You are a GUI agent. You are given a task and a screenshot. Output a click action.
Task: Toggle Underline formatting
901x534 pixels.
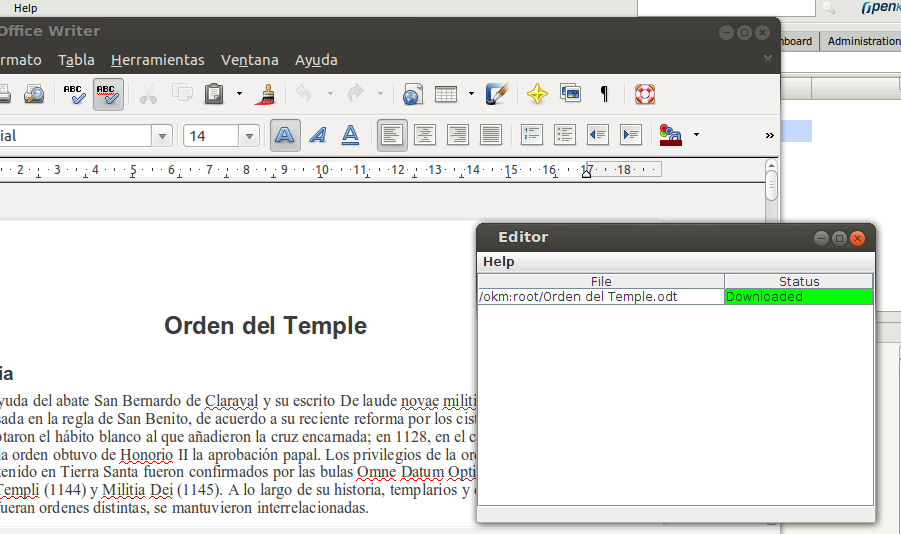pyautogui.click(x=351, y=135)
